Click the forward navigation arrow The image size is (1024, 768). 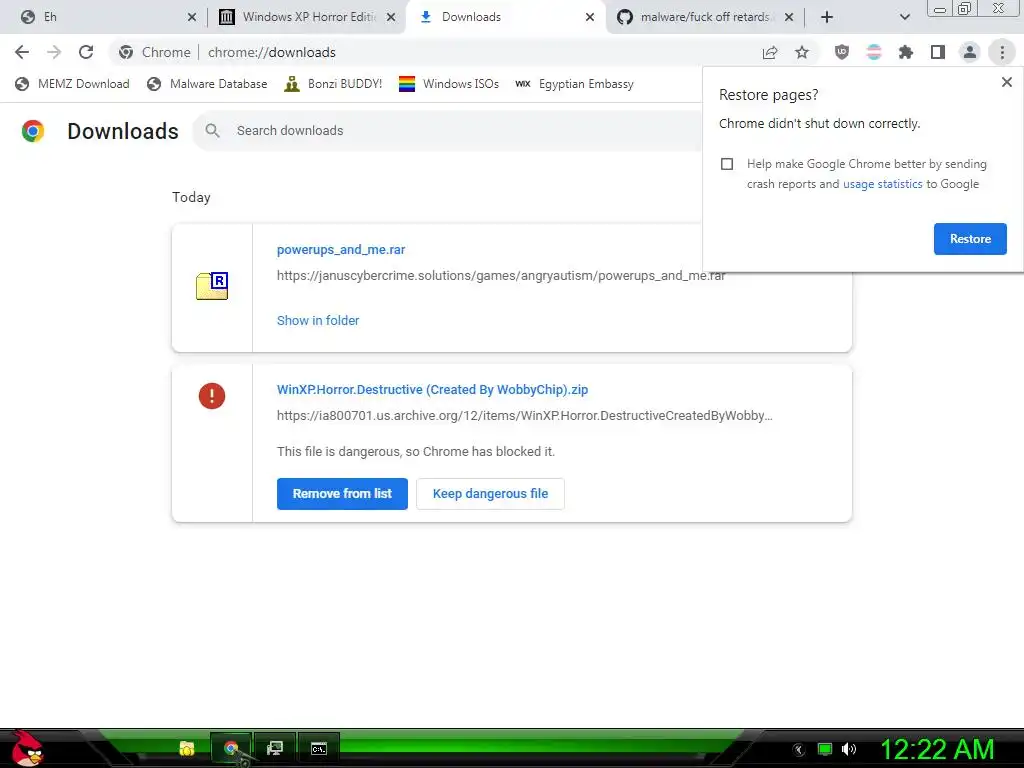pyautogui.click(x=54, y=52)
